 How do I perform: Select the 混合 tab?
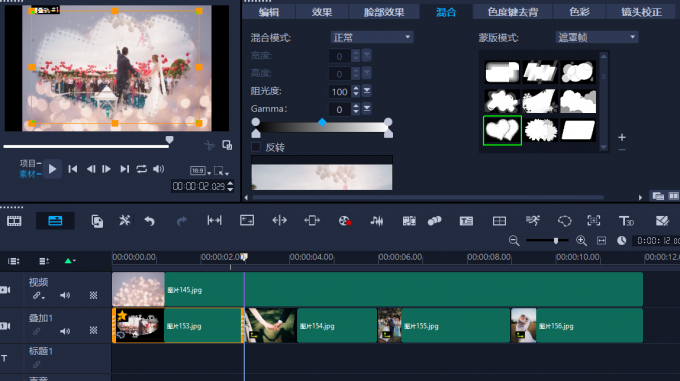446,12
